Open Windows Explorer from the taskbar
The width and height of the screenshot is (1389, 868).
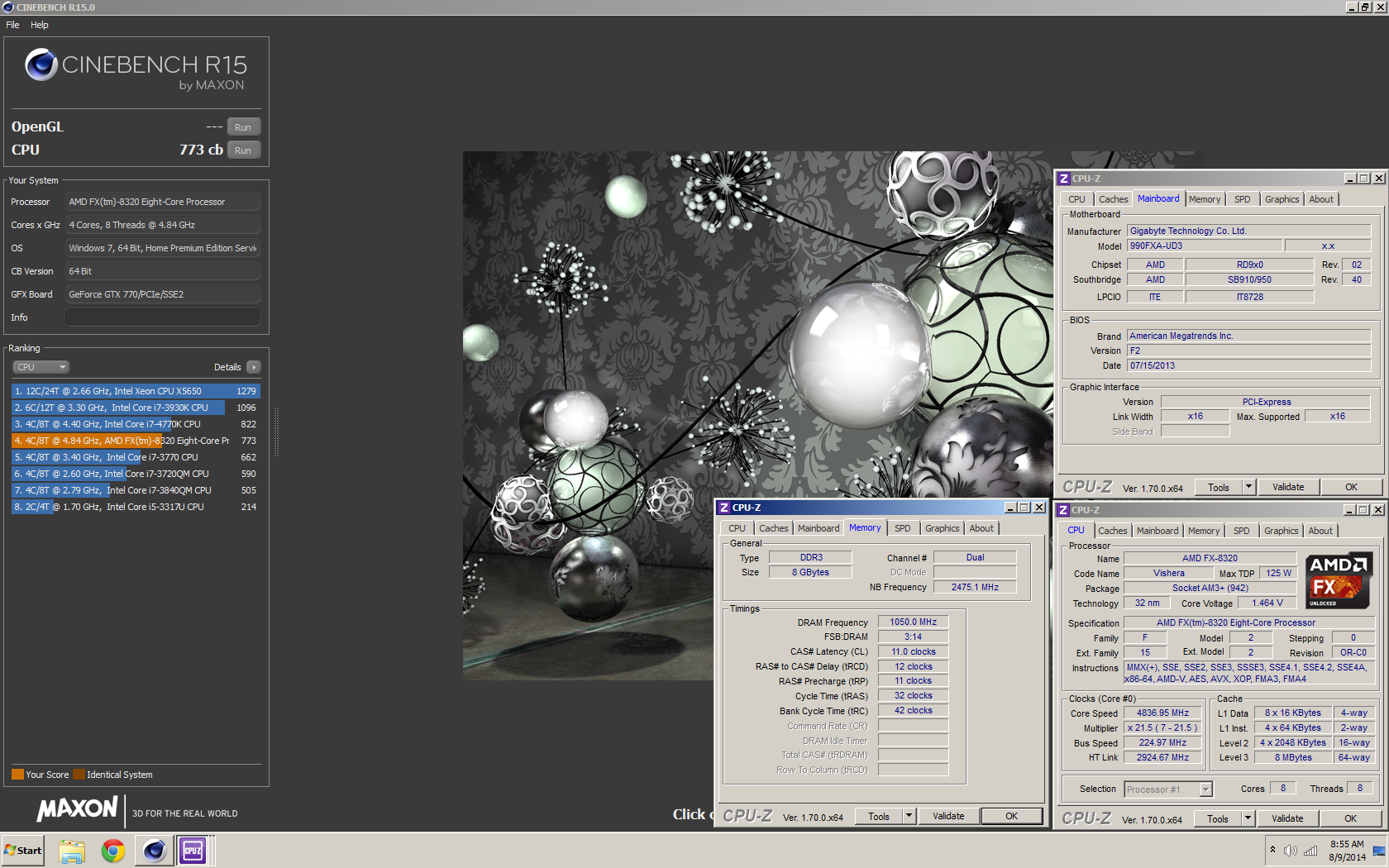click(72, 851)
